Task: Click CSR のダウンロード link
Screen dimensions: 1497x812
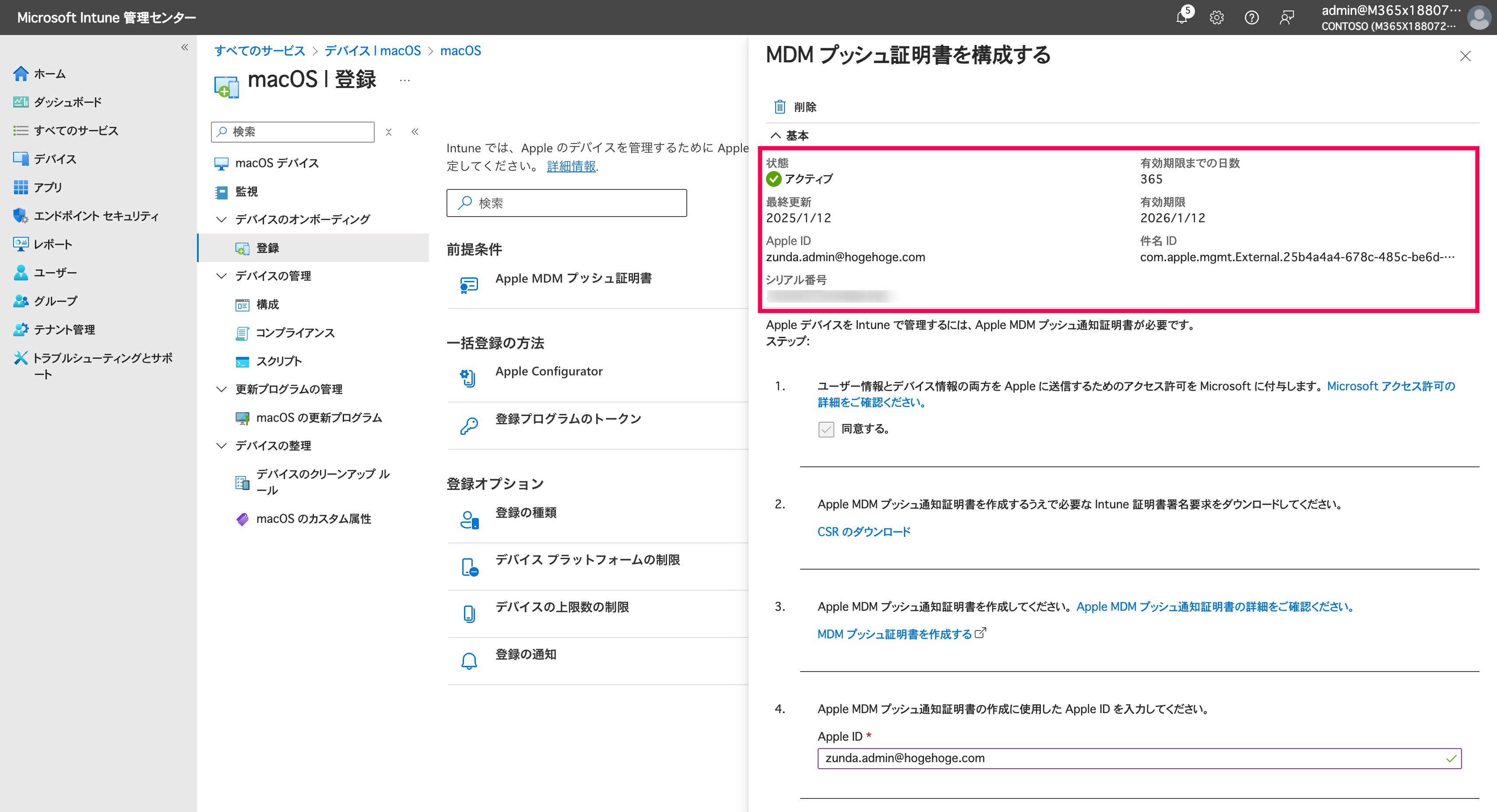Action: 864,532
